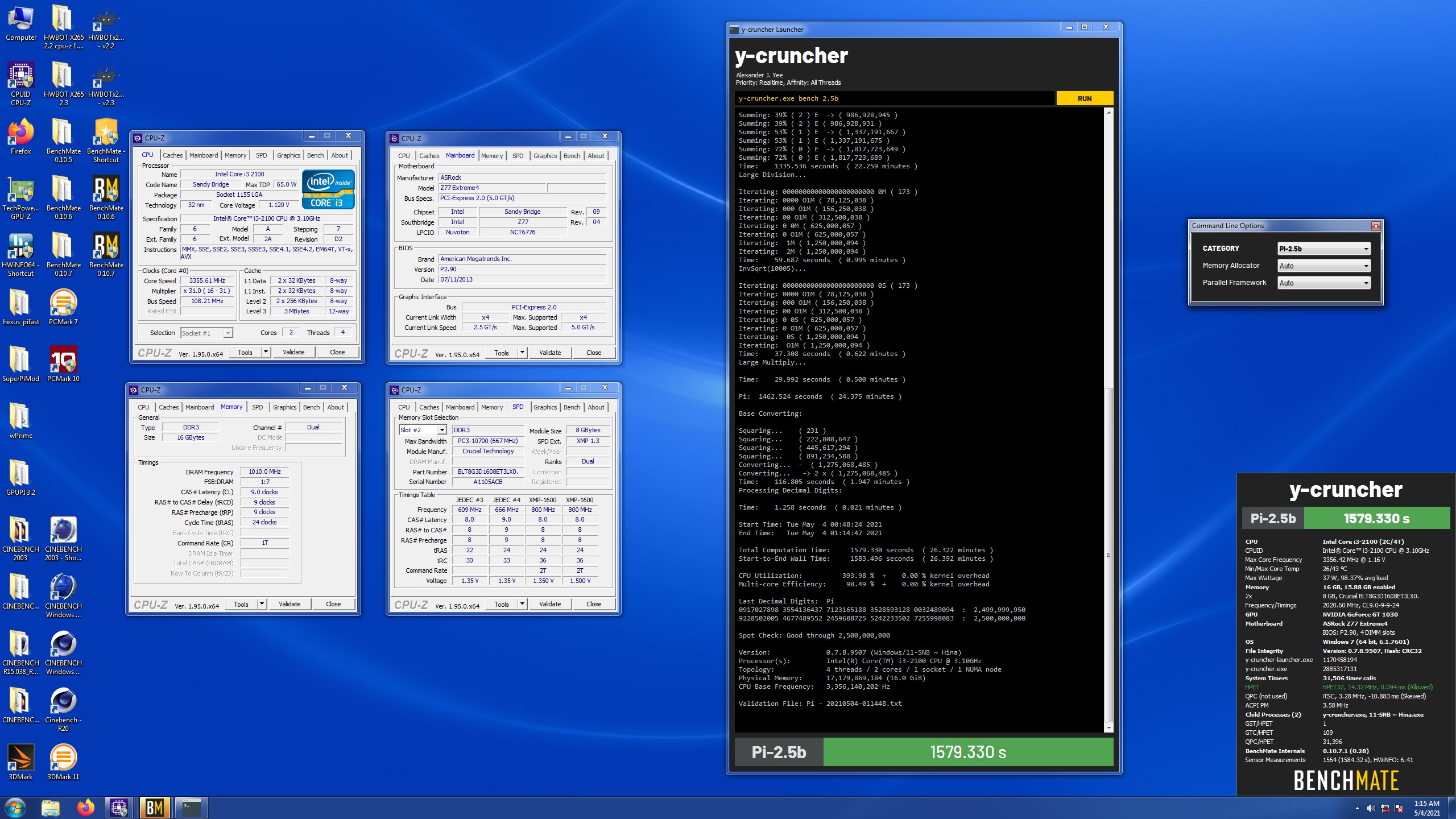
Task: Switch to Caches tab in top-left CPU-Z
Action: pos(172,155)
